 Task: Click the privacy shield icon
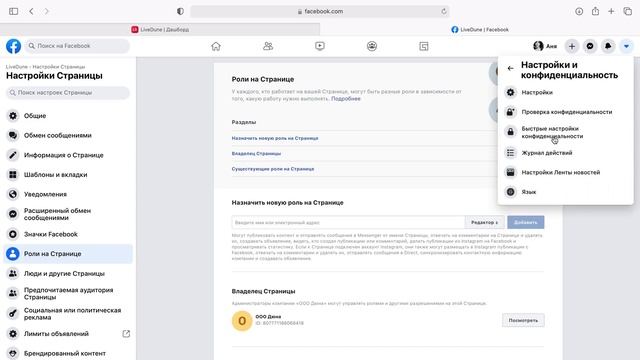(x=180, y=11)
